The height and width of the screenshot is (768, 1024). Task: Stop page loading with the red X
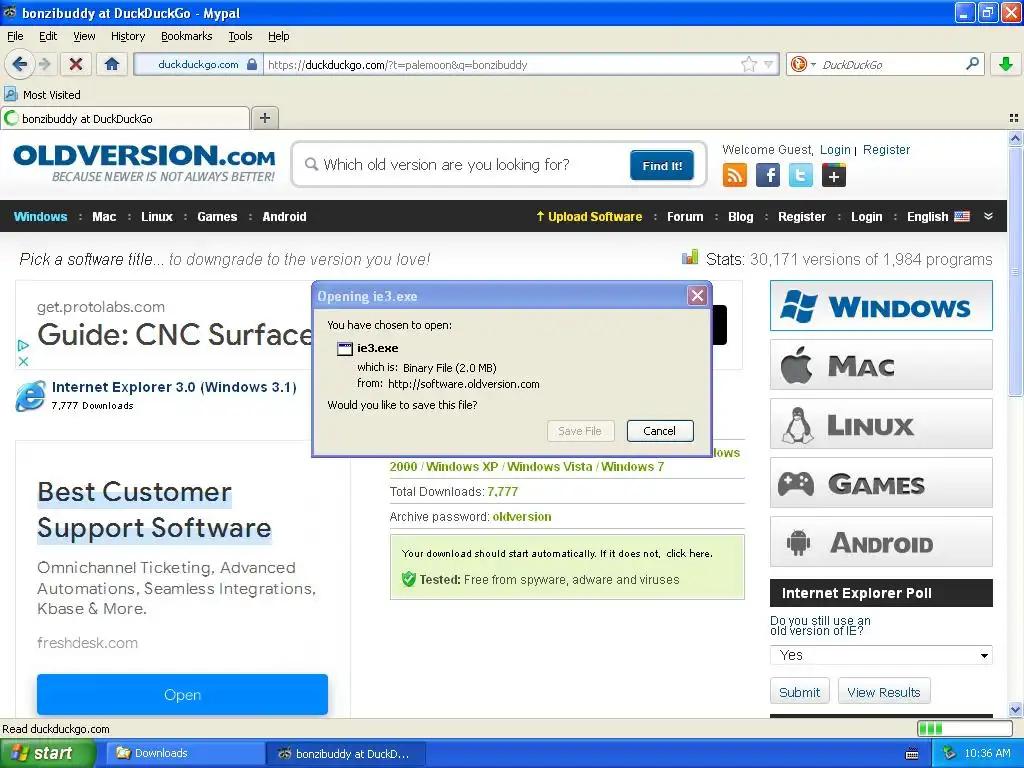point(76,64)
